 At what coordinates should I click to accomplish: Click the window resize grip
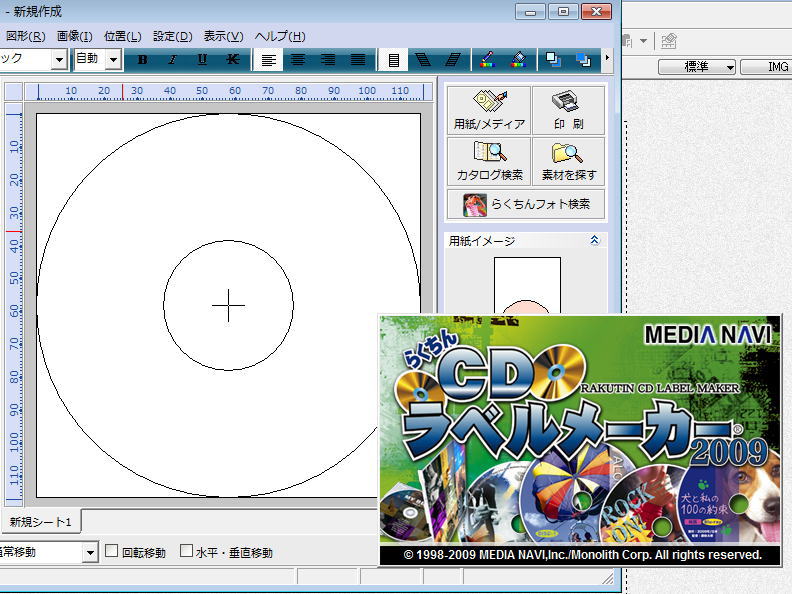coord(608,578)
